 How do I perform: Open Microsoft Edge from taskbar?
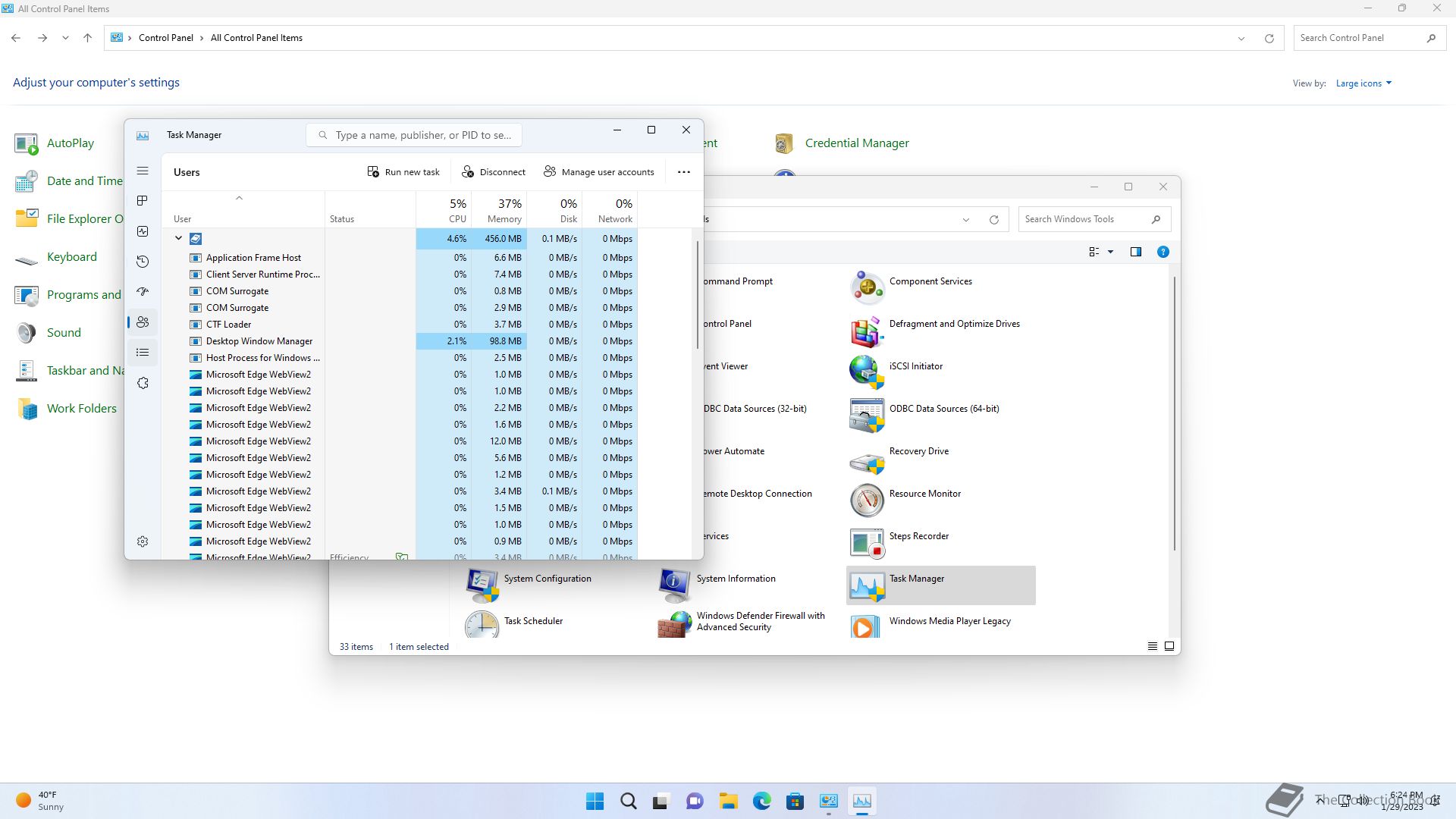(x=761, y=801)
